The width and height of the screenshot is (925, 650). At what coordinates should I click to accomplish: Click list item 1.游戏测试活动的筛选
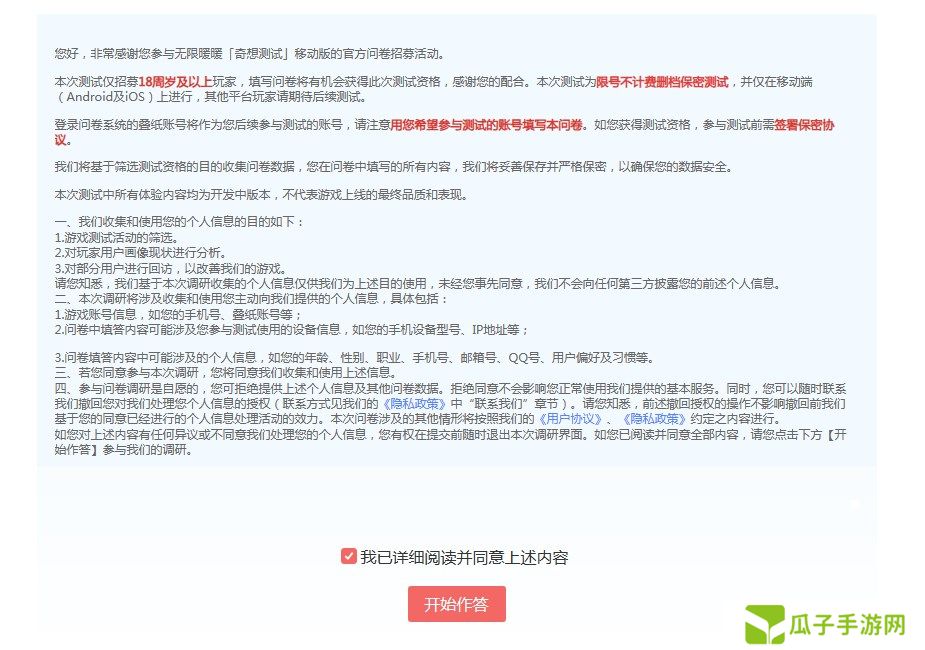pos(116,238)
